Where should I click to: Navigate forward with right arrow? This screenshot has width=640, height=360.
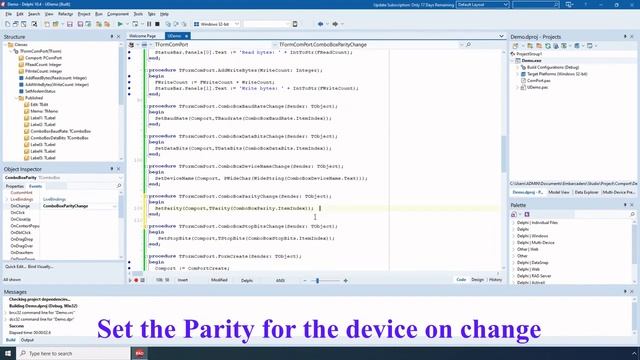point(335,24)
